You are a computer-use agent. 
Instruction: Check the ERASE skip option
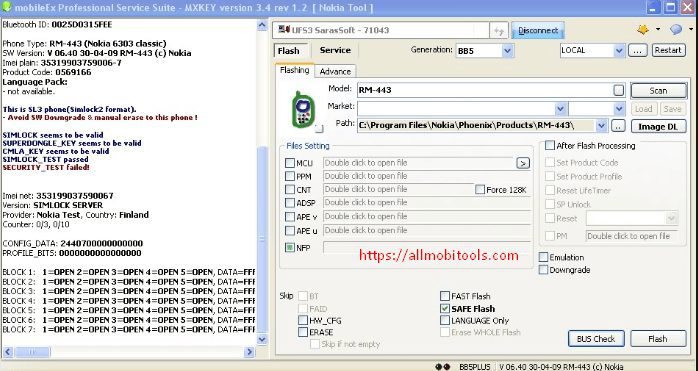(303, 332)
